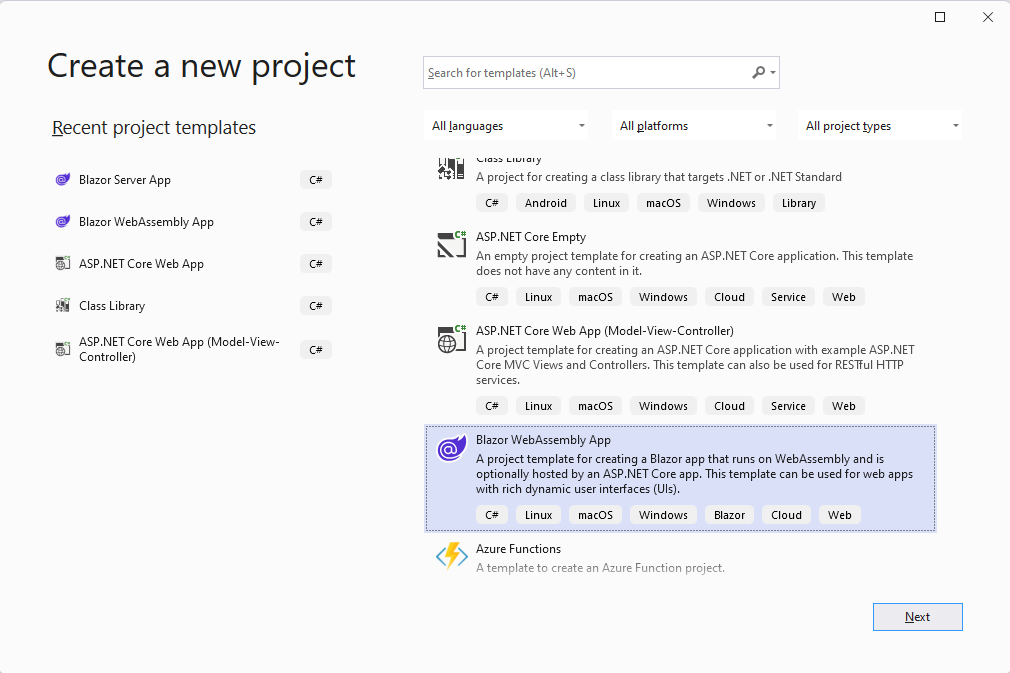Click the Search for templates field

click(587, 73)
